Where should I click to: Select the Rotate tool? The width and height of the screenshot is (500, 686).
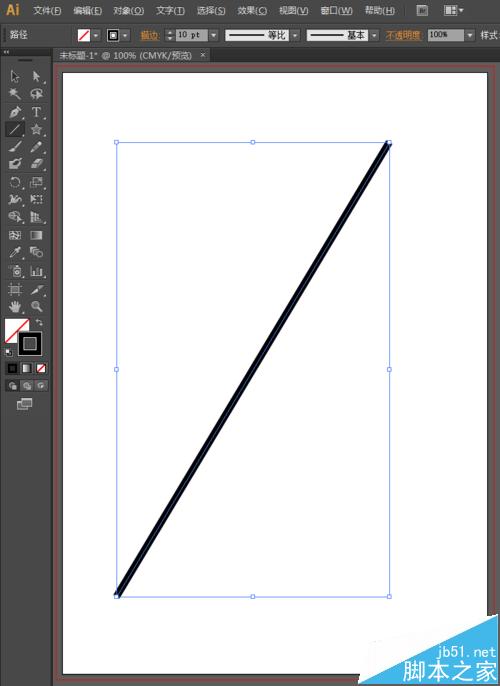[15, 182]
